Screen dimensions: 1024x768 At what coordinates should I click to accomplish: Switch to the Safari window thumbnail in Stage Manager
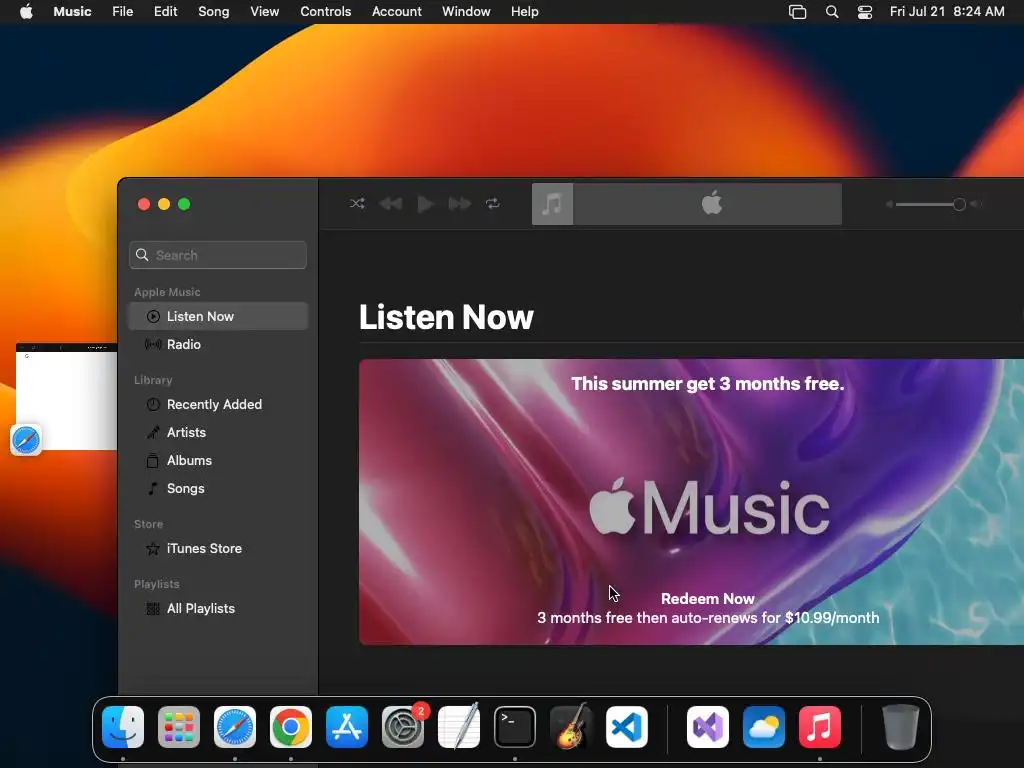coord(67,396)
